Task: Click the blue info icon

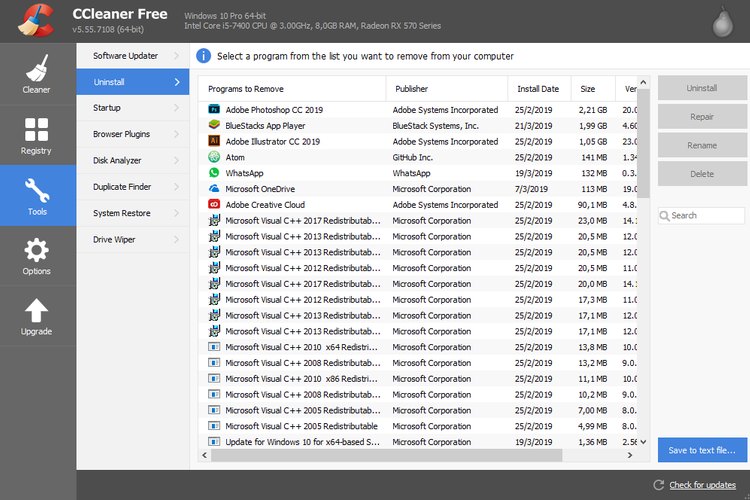Action: 203,56
